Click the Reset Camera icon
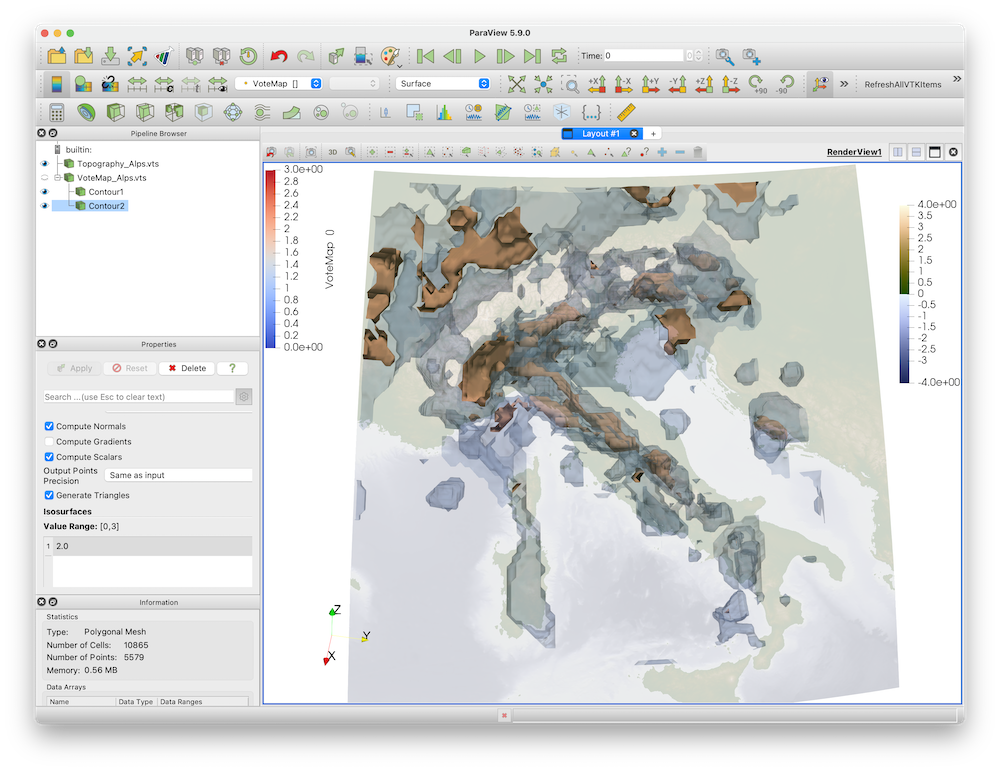 click(x=516, y=84)
